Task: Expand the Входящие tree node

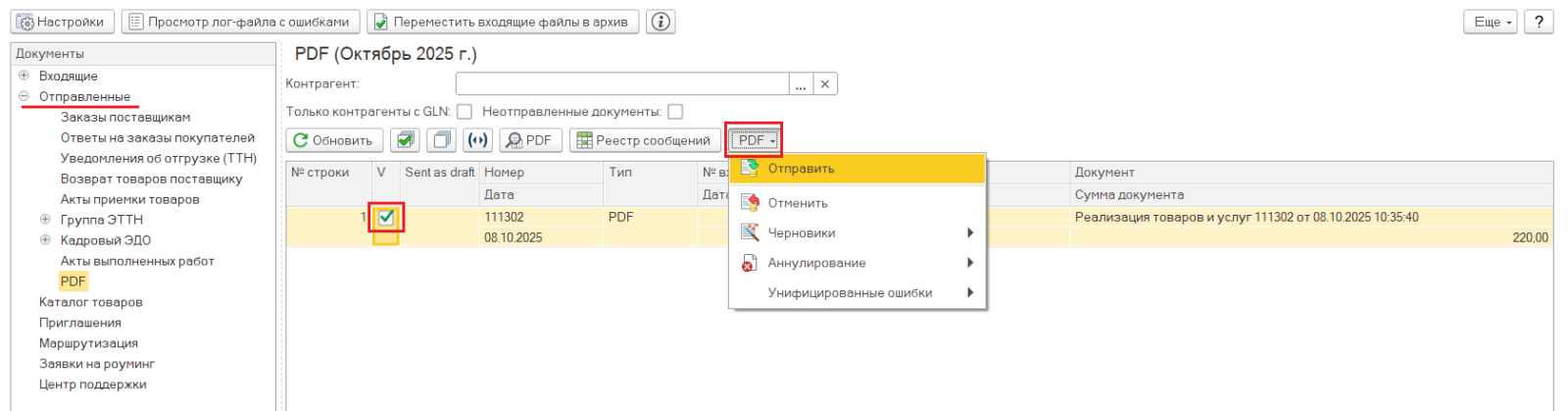Action: (24, 76)
